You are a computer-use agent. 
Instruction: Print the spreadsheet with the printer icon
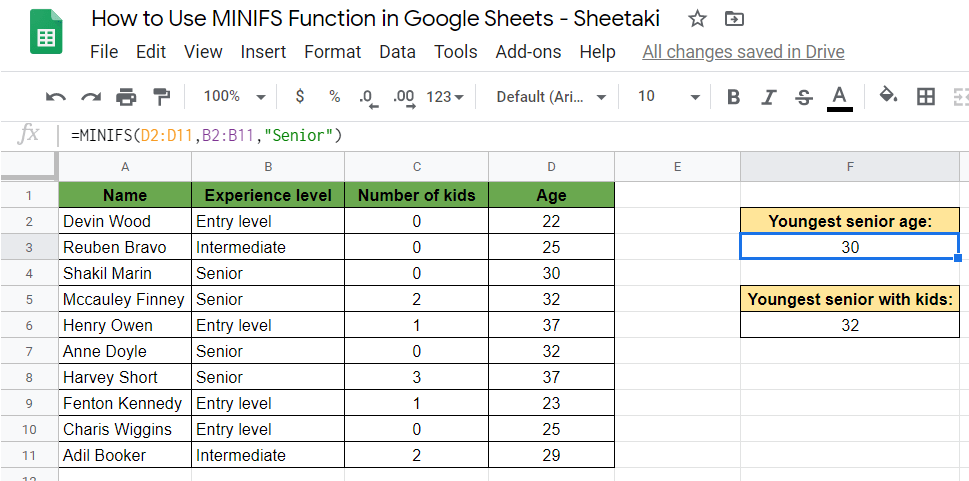(x=126, y=97)
